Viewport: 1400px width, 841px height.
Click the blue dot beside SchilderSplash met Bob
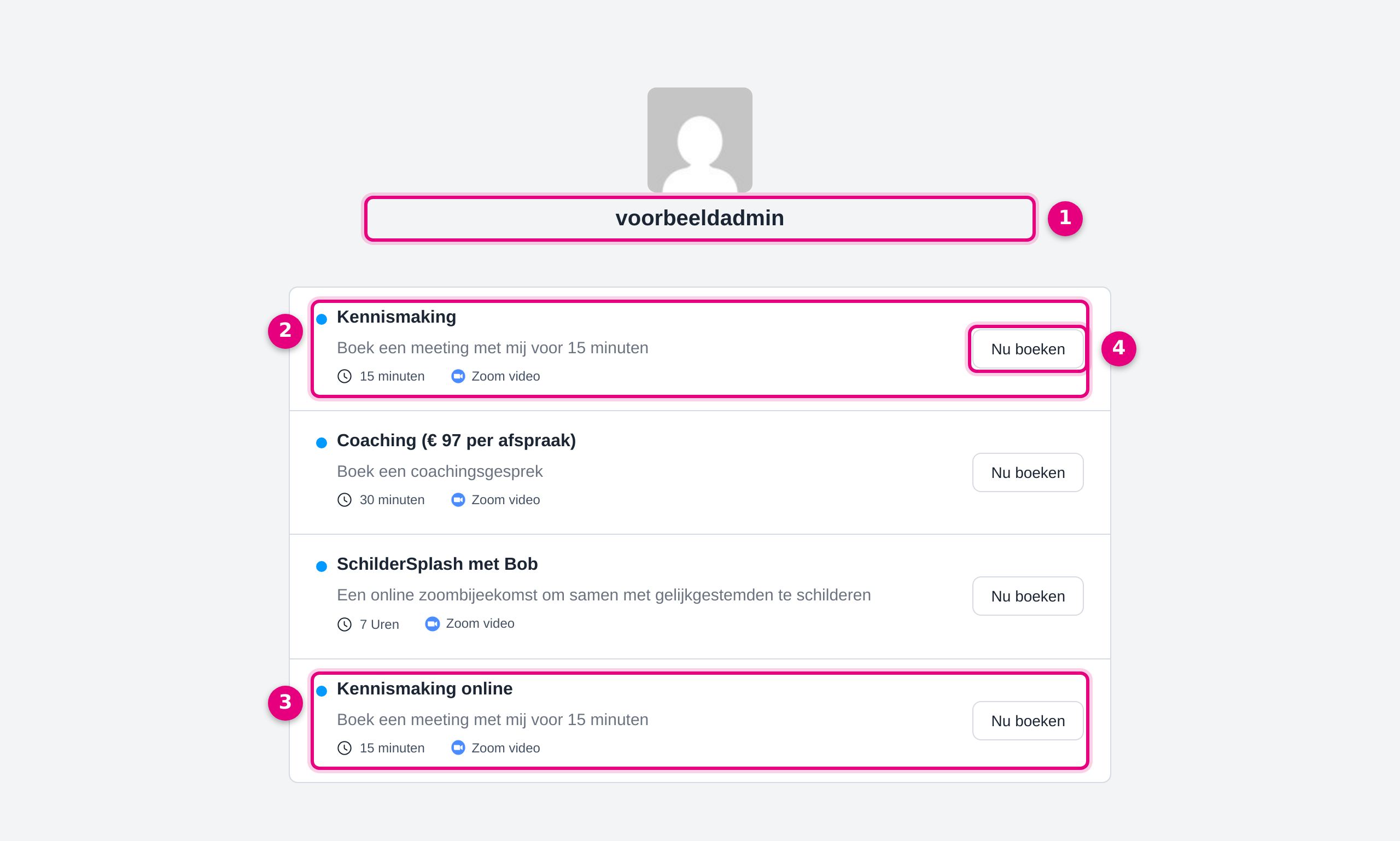[x=322, y=566]
